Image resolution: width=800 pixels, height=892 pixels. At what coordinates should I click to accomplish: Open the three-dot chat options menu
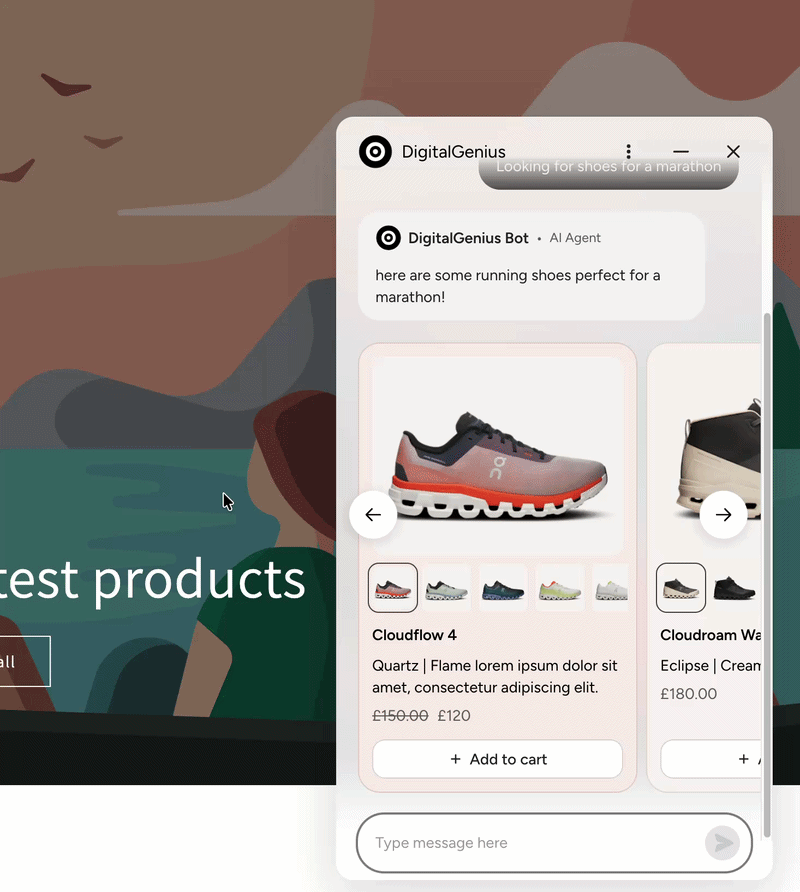click(x=628, y=151)
